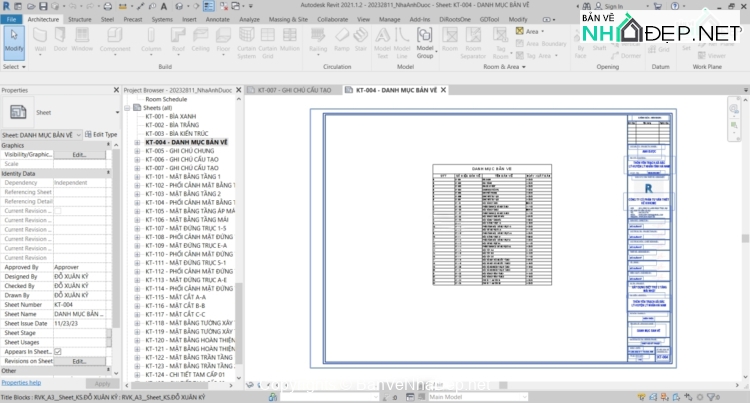
Task: Select the Modify tool in the ribbon
Action: pos(14,41)
